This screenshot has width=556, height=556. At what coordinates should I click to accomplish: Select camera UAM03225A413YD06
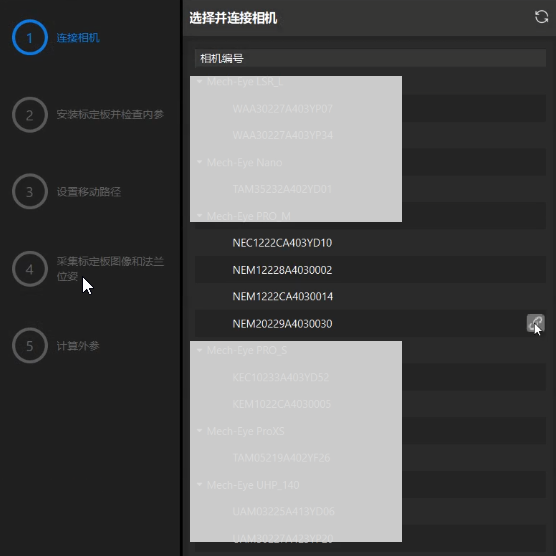tap(370, 511)
